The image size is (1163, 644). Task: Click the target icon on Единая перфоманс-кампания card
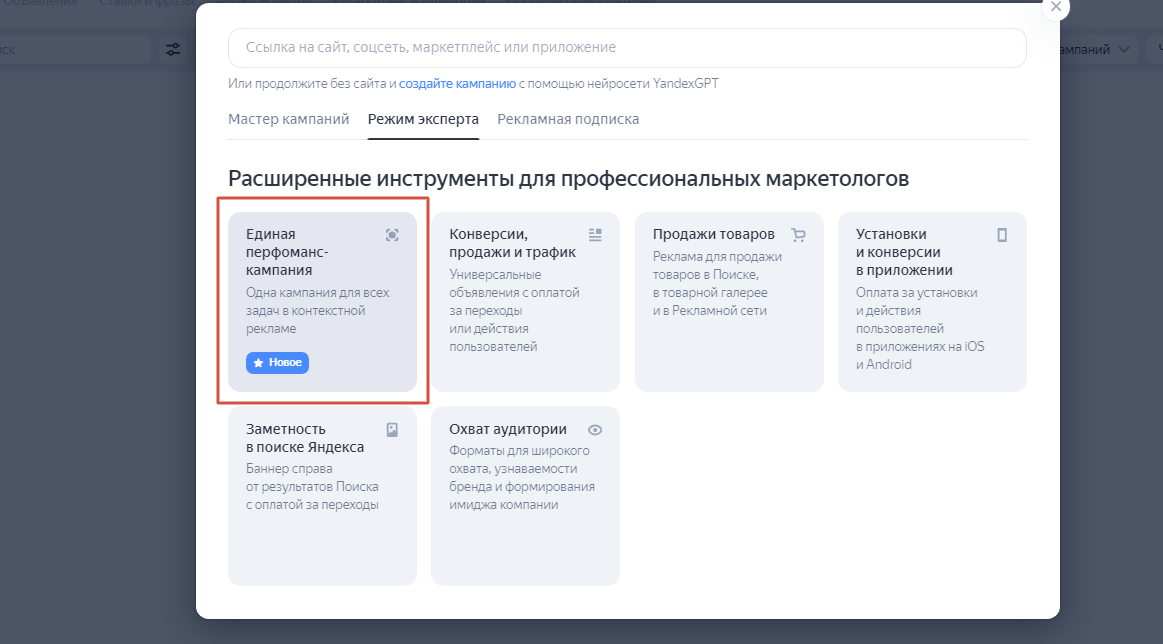pyautogui.click(x=392, y=235)
